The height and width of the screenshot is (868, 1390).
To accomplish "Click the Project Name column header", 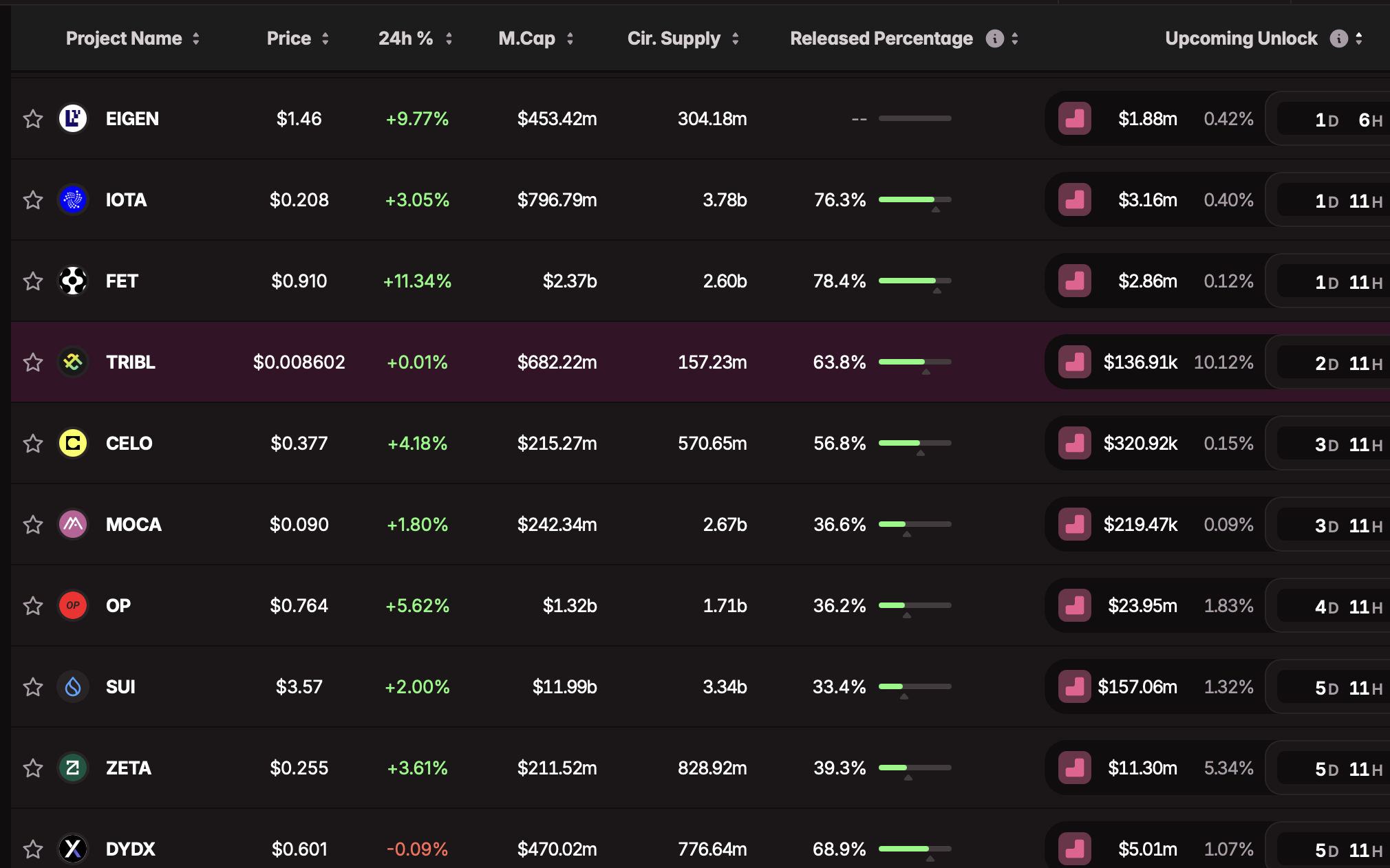I will click(124, 39).
